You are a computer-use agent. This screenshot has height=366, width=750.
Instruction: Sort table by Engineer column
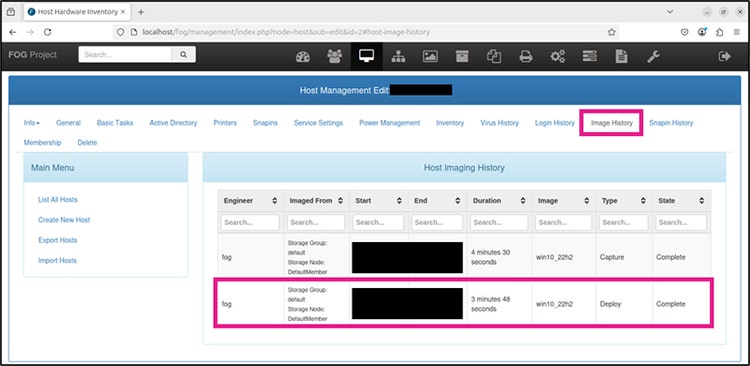(x=251, y=201)
